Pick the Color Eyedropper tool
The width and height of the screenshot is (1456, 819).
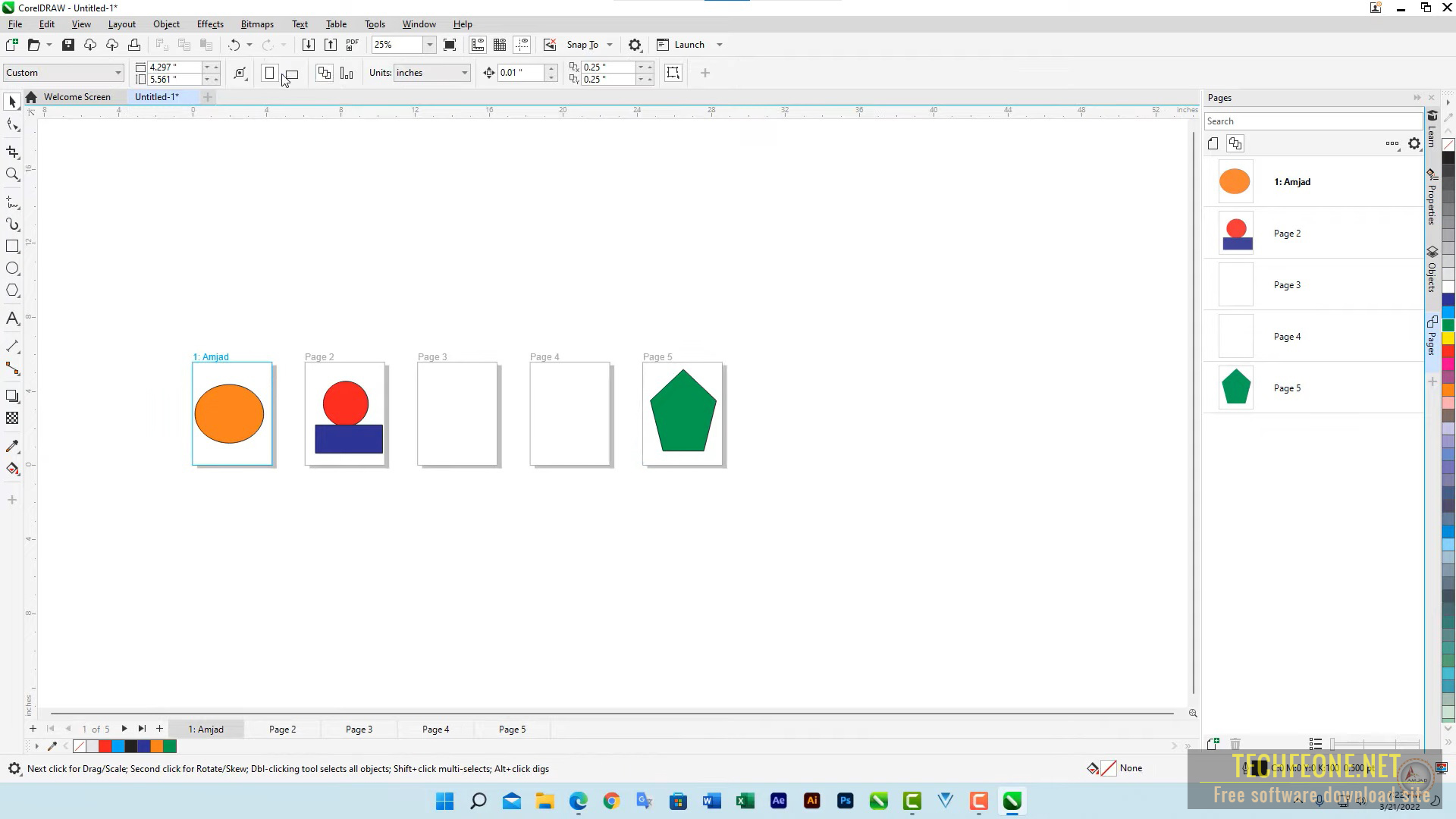click(x=12, y=446)
